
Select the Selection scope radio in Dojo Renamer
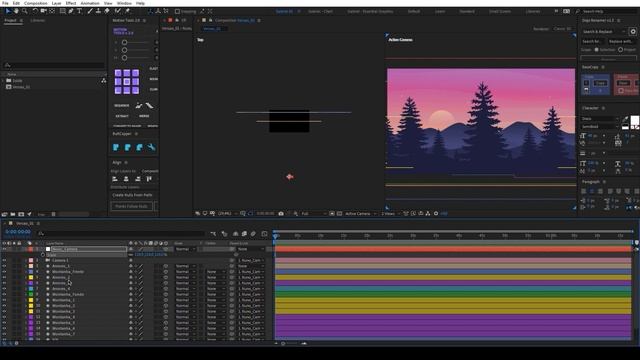(596, 49)
